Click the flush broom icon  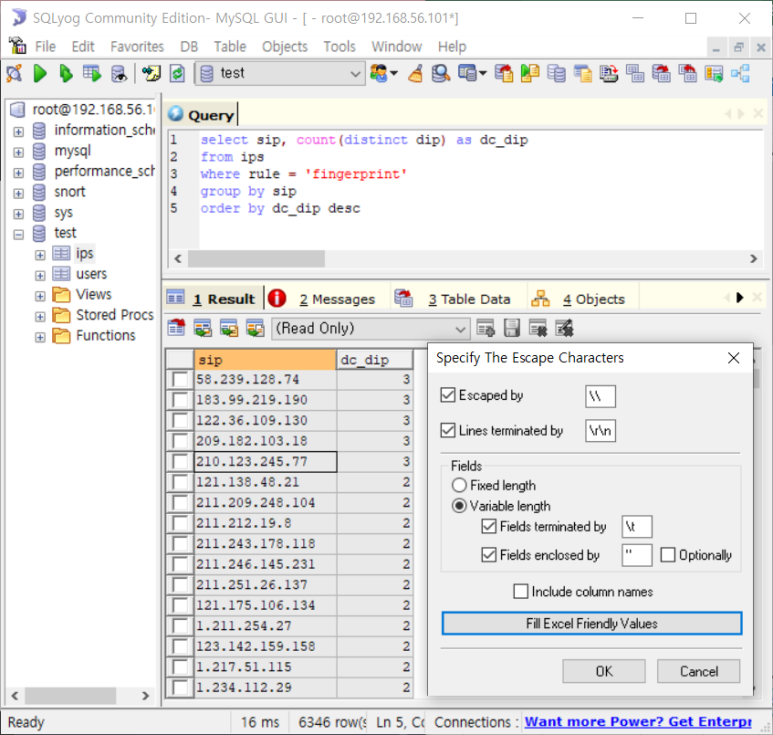pos(416,74)
